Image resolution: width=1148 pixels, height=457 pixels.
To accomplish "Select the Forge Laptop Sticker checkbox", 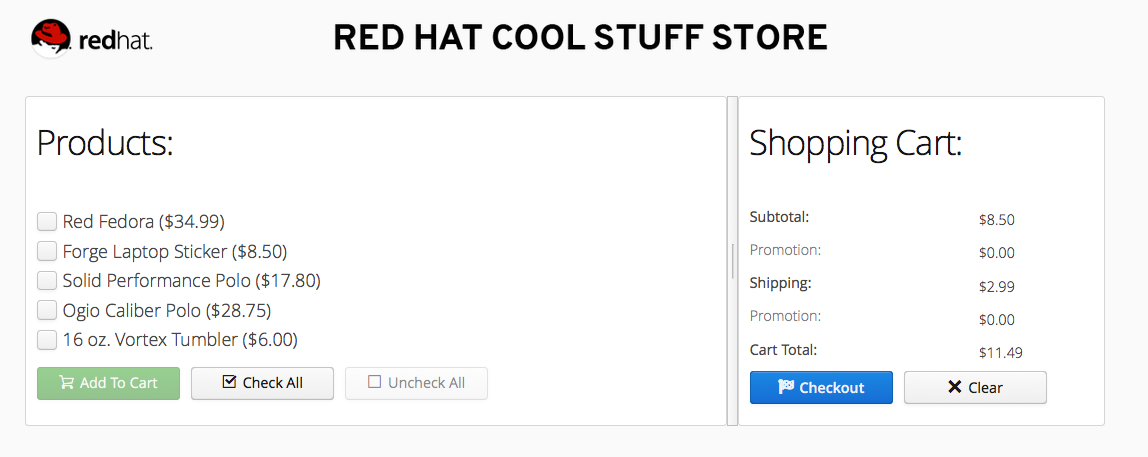I will point(47,251).
